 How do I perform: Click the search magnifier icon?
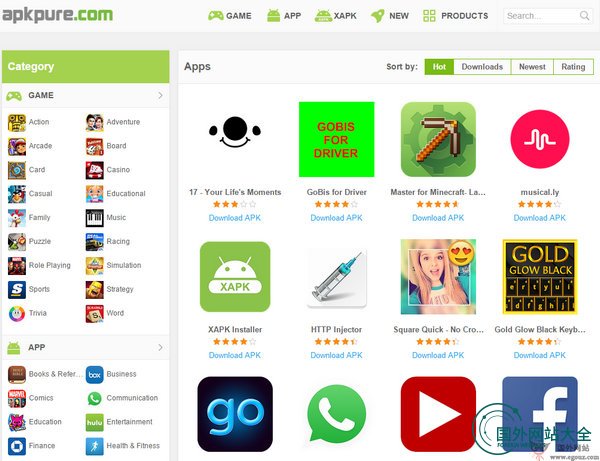584,16
